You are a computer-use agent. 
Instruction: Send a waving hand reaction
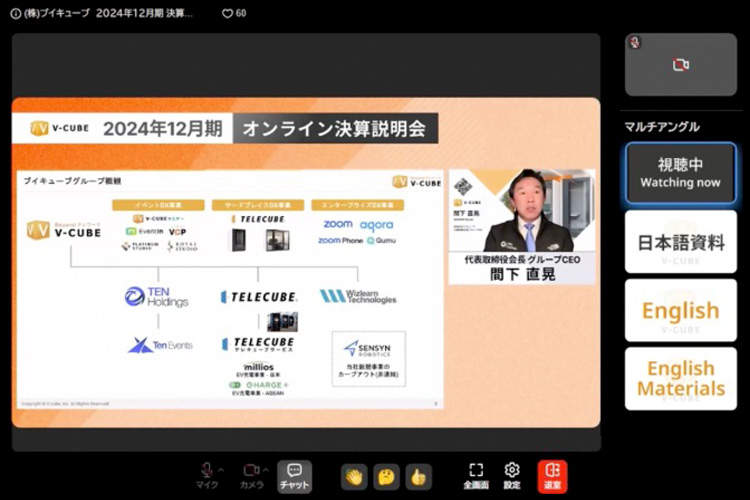click(x=354, y=477)
